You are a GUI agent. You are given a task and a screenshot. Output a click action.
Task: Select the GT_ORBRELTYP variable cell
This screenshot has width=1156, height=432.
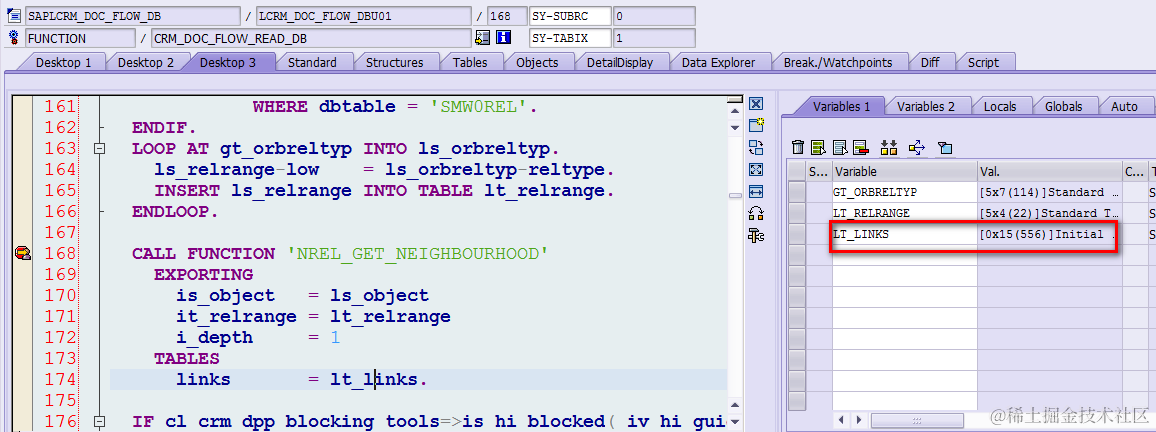pos(905,192)
